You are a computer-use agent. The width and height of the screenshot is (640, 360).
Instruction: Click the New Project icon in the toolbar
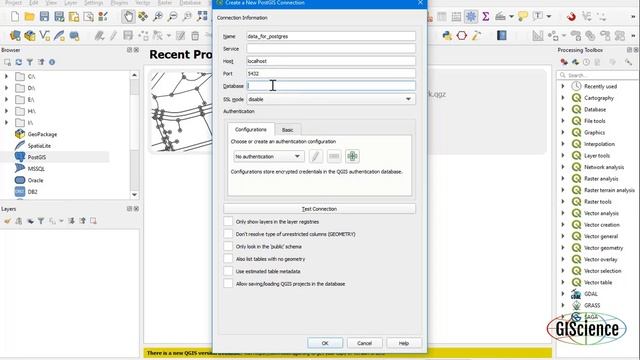pyautogui.click(x=15, y=17)
